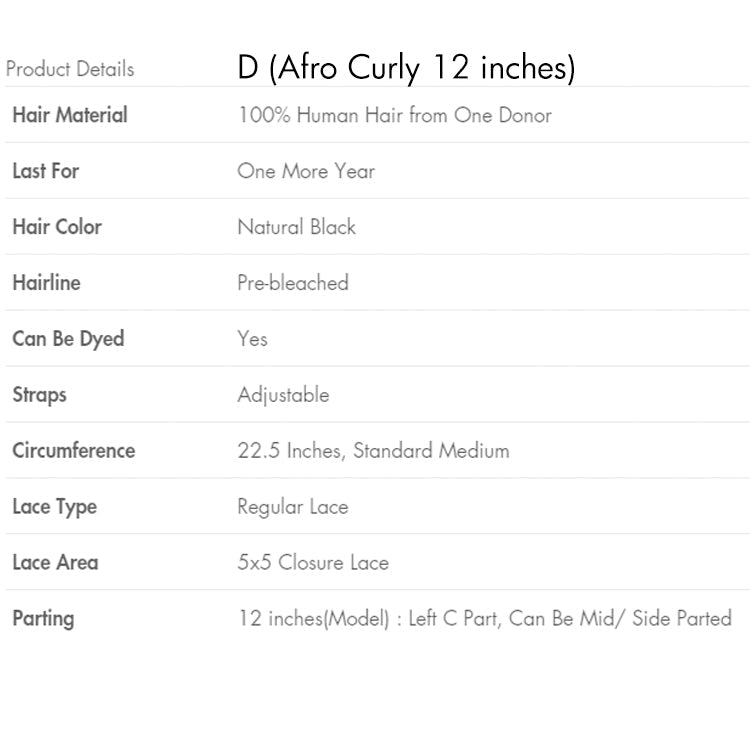The width and height of the screenshot is (750, 750).
Task: Click the Yes value for Can Be Dyed
Action: point(253,339)
